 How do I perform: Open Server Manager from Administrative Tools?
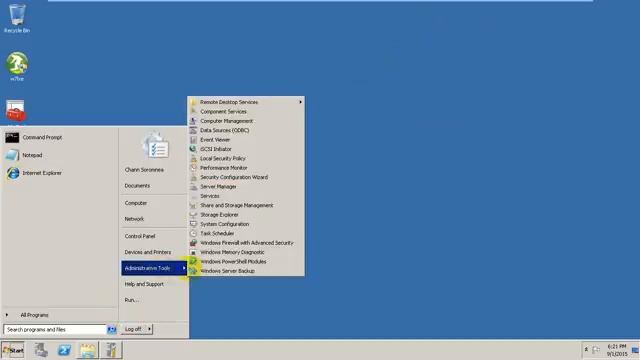tap(218, 187)
